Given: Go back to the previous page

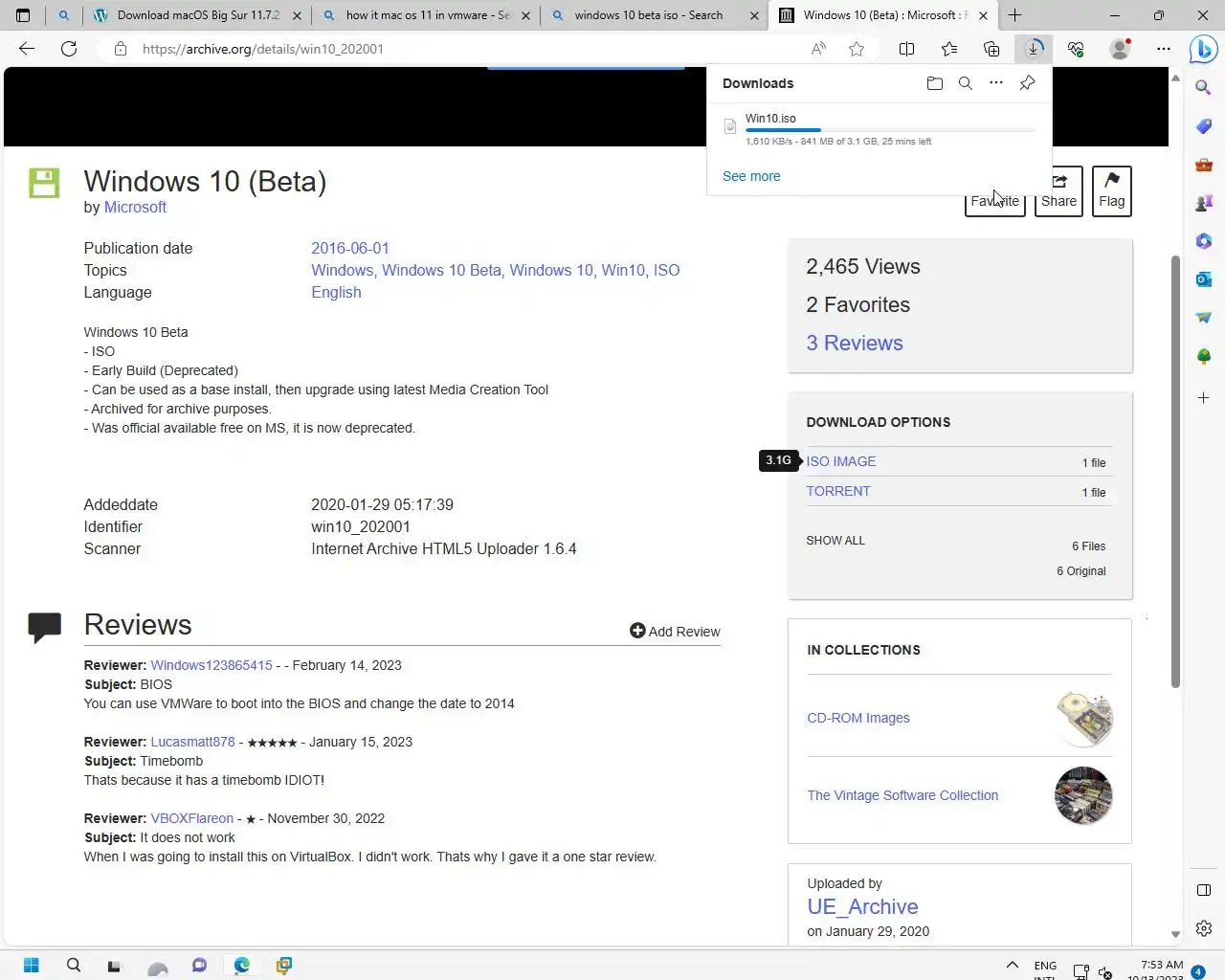Looking at the screenshot, I should 27,49.
